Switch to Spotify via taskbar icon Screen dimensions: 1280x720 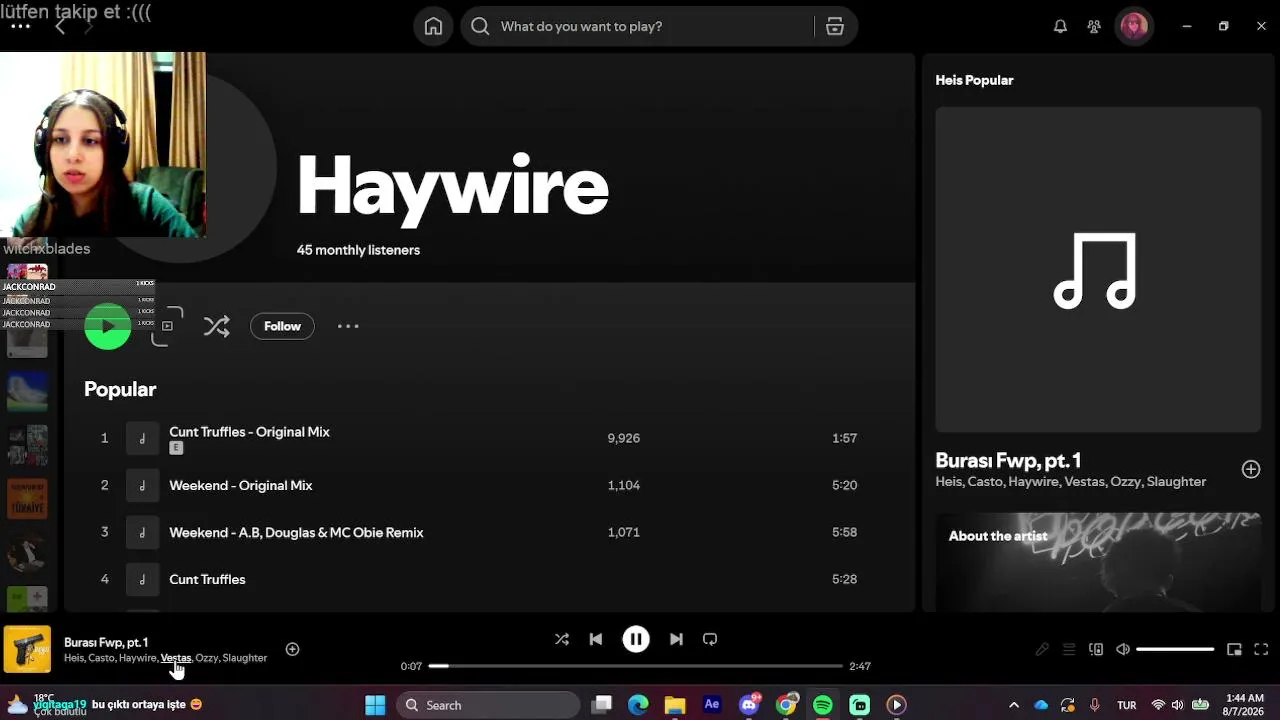[x=823, y=705]
